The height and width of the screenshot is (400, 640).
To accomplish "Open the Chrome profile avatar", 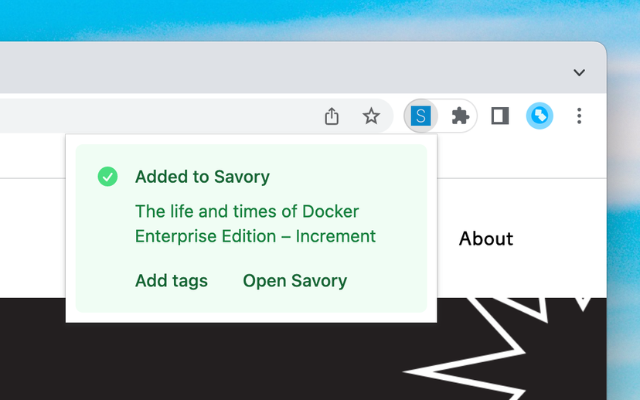I will [539, 117].
